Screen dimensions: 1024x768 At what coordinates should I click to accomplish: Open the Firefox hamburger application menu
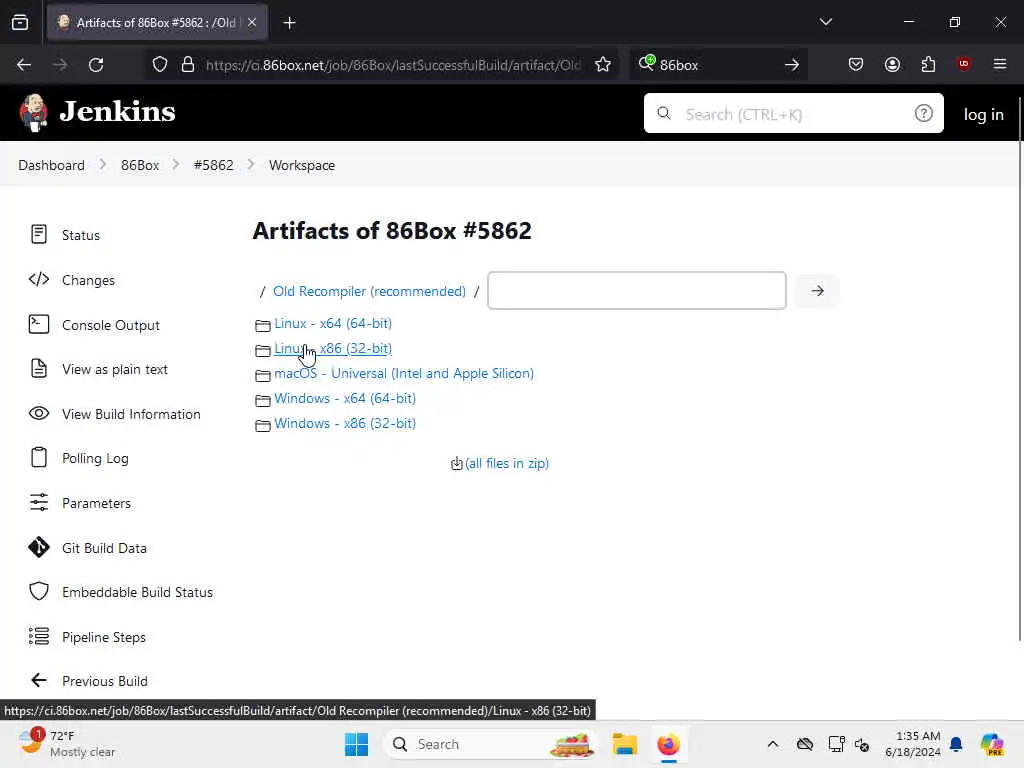tap(1000, 64)
